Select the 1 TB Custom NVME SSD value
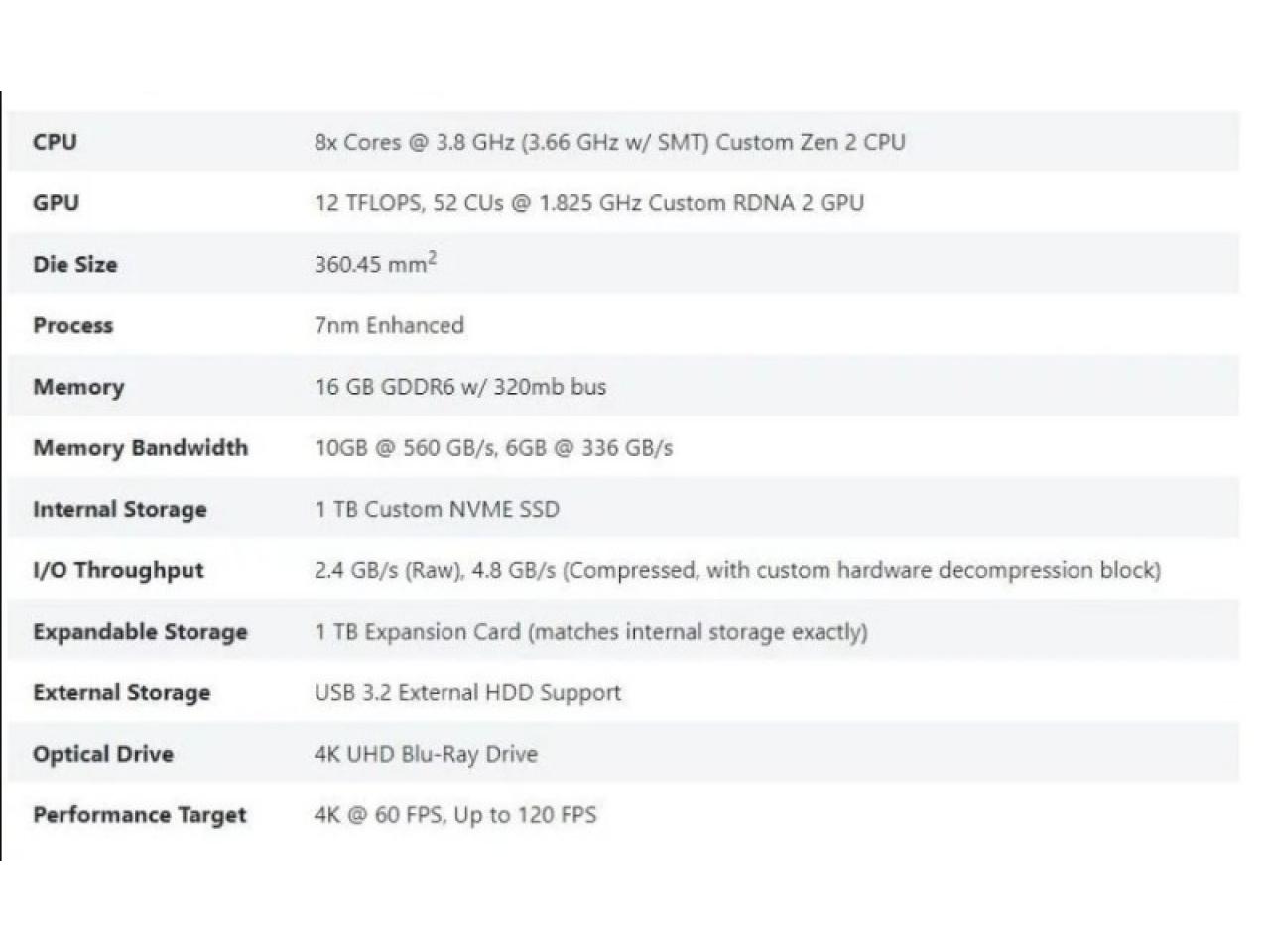The height and width of the screenshot is (952, 1270). [437, 510]
